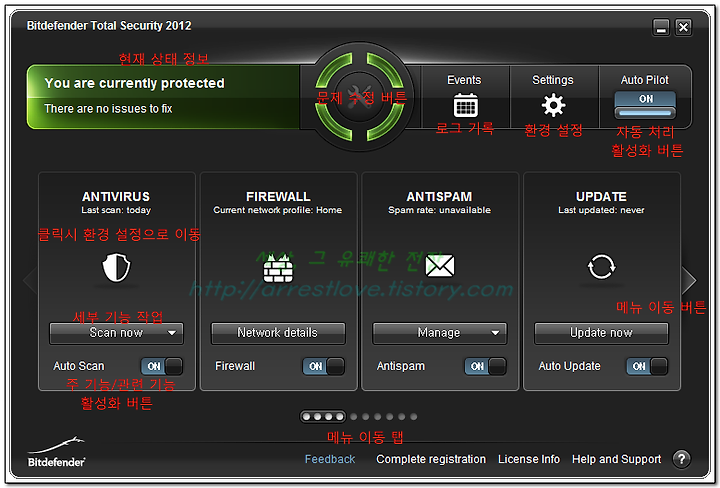Click 'Current network profile: Home' text
The width and height of the screenshot is (720, 488).
coord(277,210)
